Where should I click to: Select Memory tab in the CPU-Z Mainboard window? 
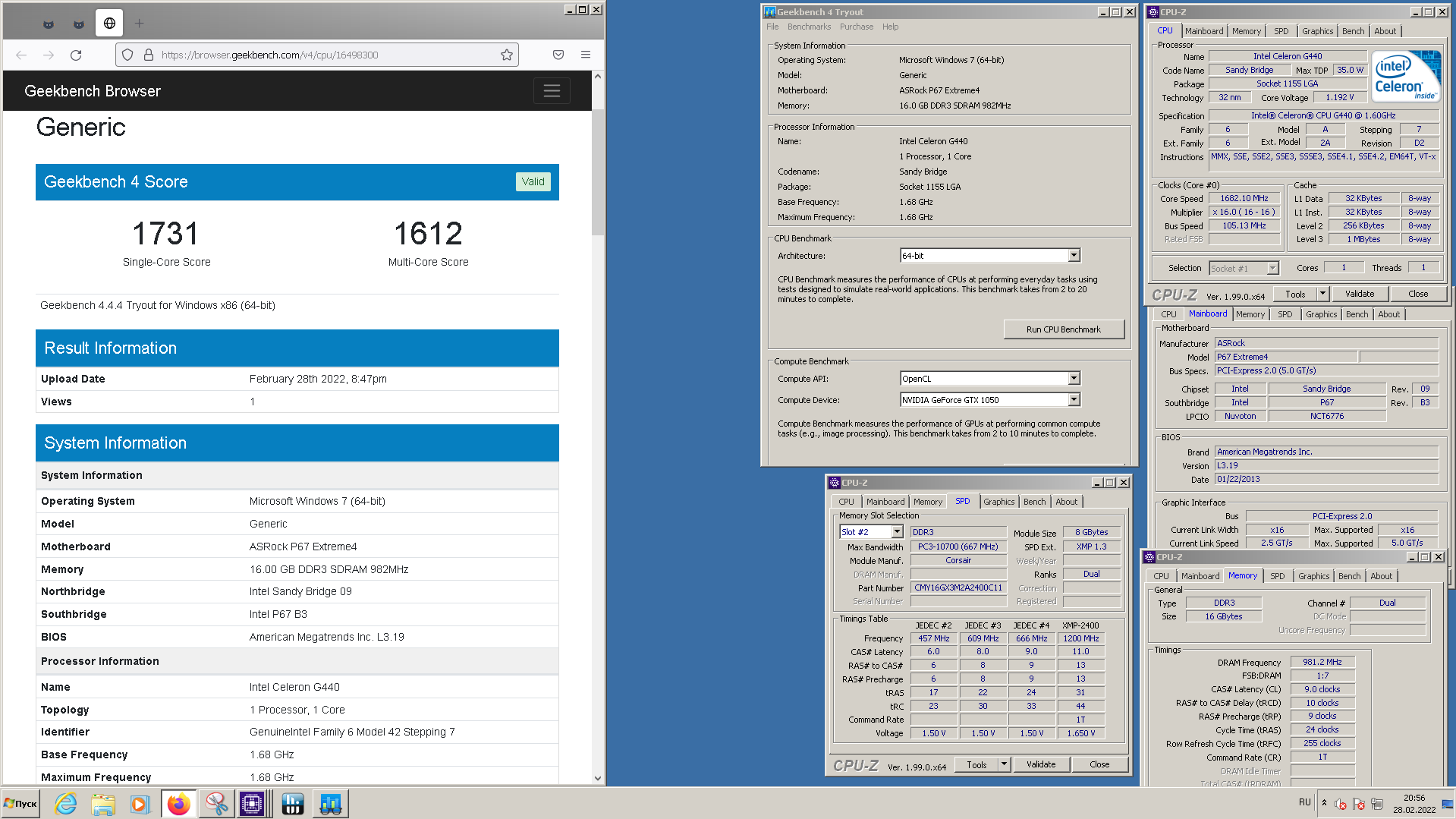click(x=1250, y=314)
